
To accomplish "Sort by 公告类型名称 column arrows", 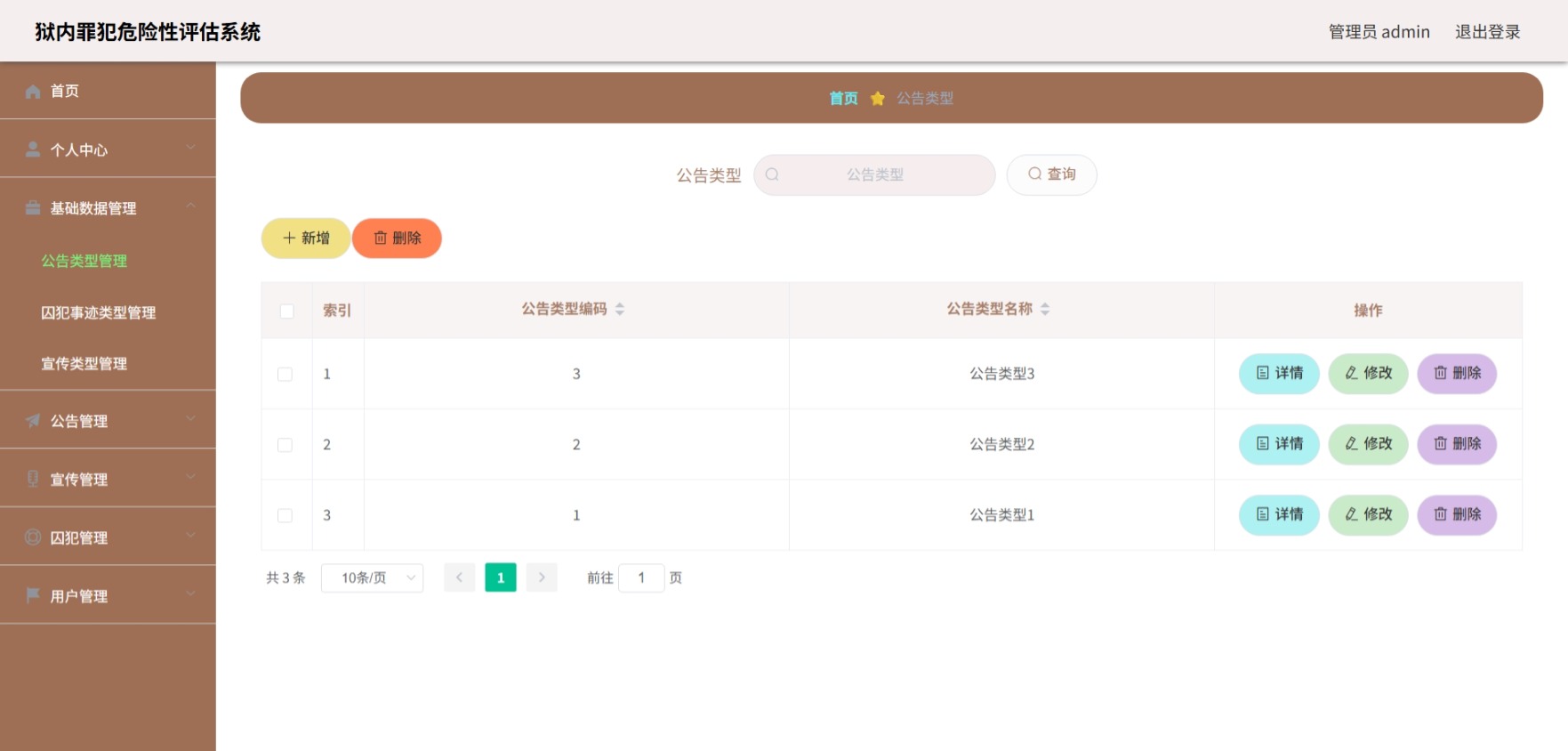I will click(x=1045, y=309).
